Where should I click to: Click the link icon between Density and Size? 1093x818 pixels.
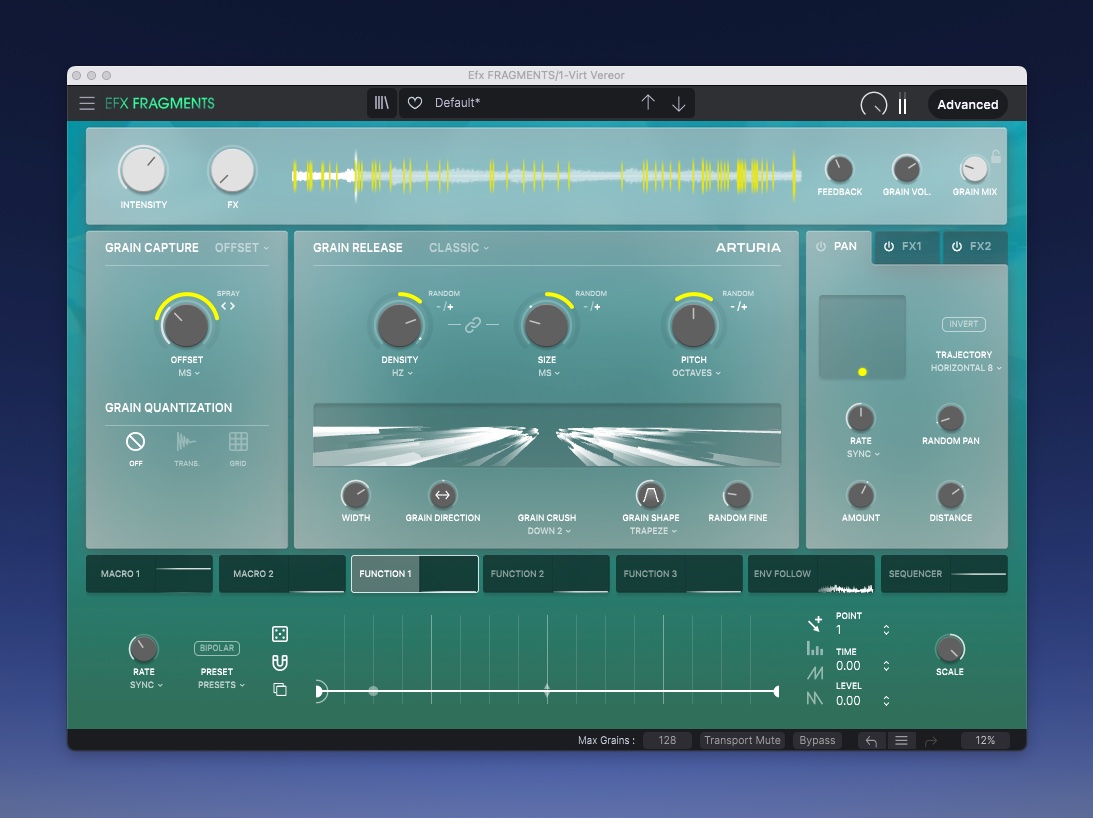tap(473, 325)
